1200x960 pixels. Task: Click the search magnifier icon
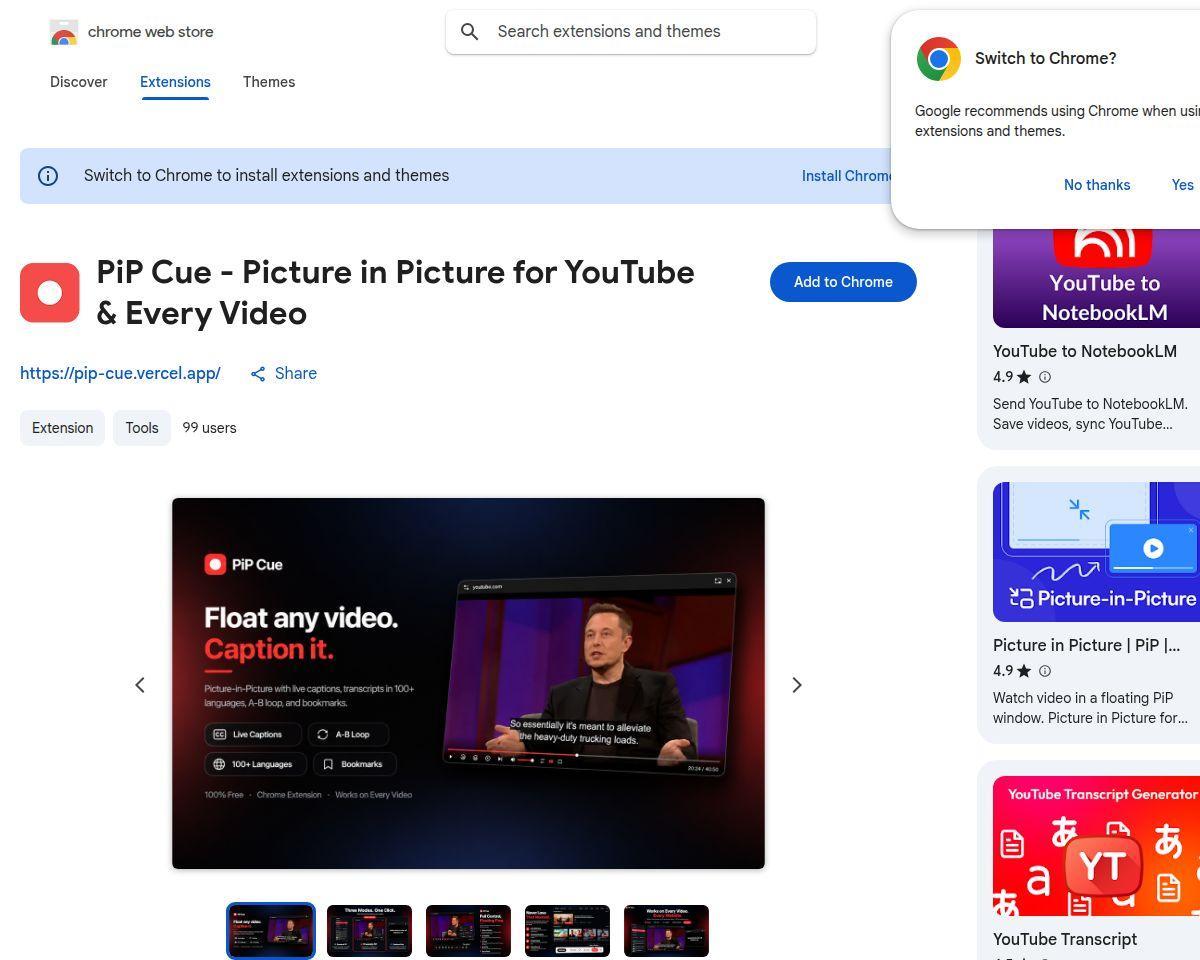pyautogui.click(x=469, y=32)
